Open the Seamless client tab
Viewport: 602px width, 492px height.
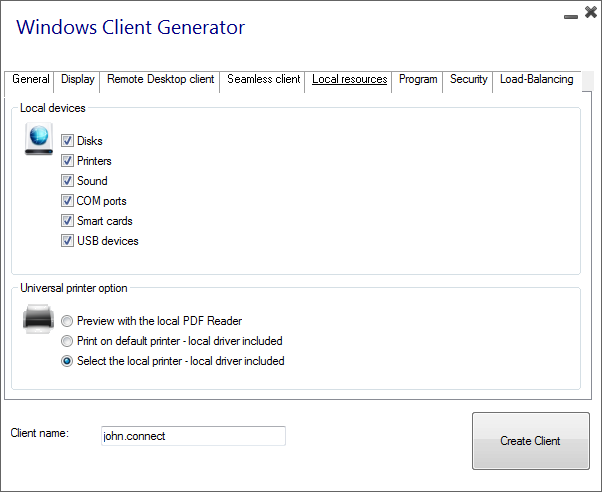(x=263, y=80)
